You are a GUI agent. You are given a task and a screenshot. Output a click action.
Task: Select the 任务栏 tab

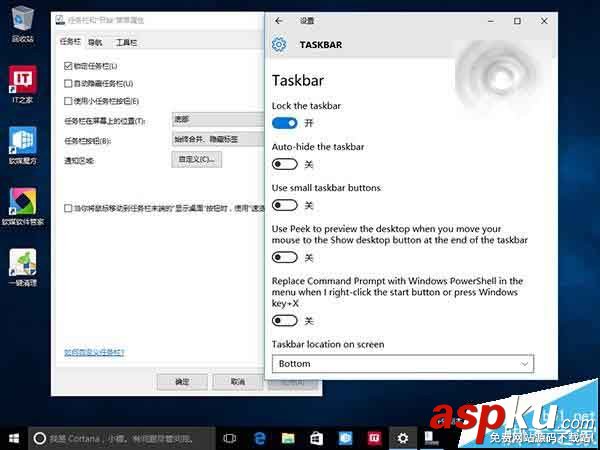[x=70, y=42]
